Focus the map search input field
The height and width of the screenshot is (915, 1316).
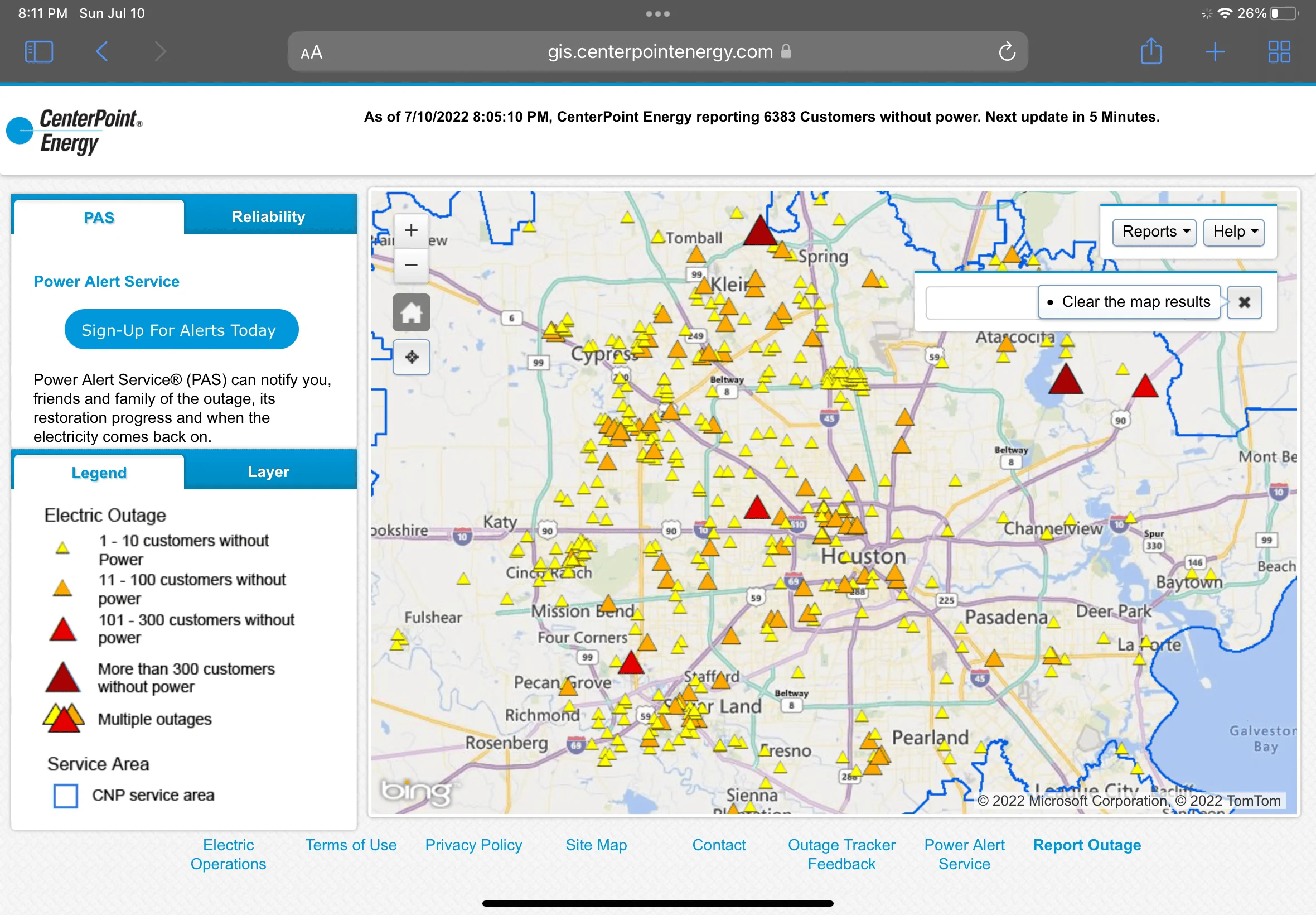click(x=982, y=302)
